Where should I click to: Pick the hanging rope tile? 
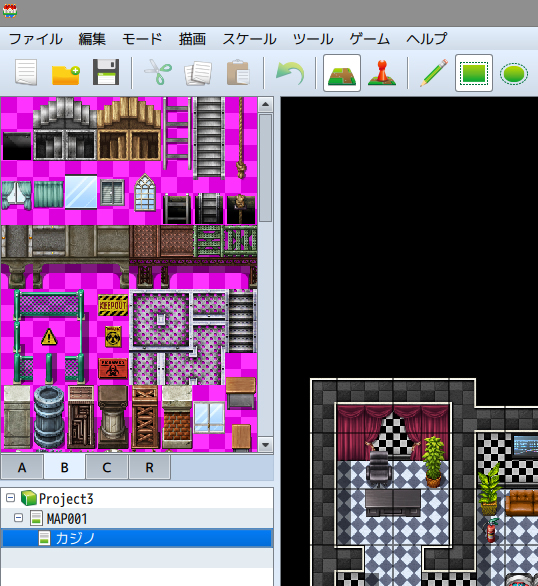(x=241, y=138)
